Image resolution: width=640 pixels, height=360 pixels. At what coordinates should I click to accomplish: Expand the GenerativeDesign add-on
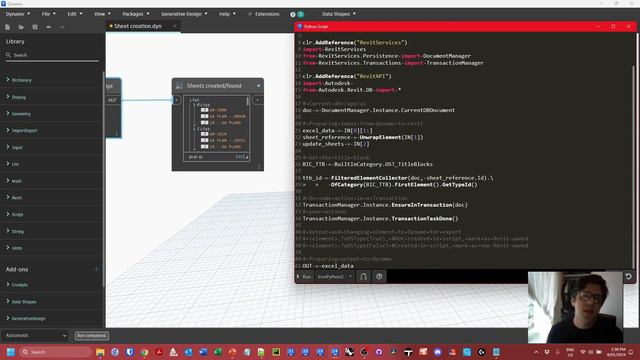(x=26, y=318)
